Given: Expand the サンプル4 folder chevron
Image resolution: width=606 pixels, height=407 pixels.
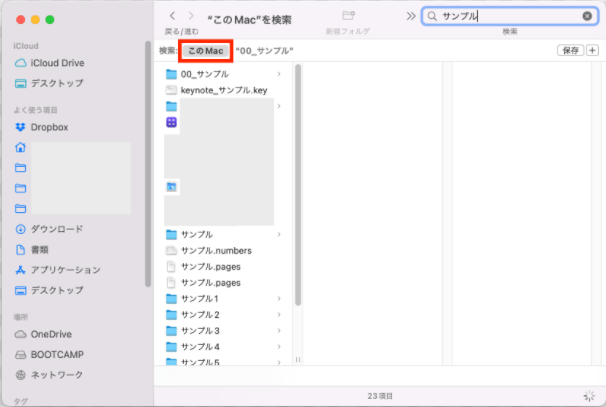Looking at the screenshot, I should pos(279,347).
